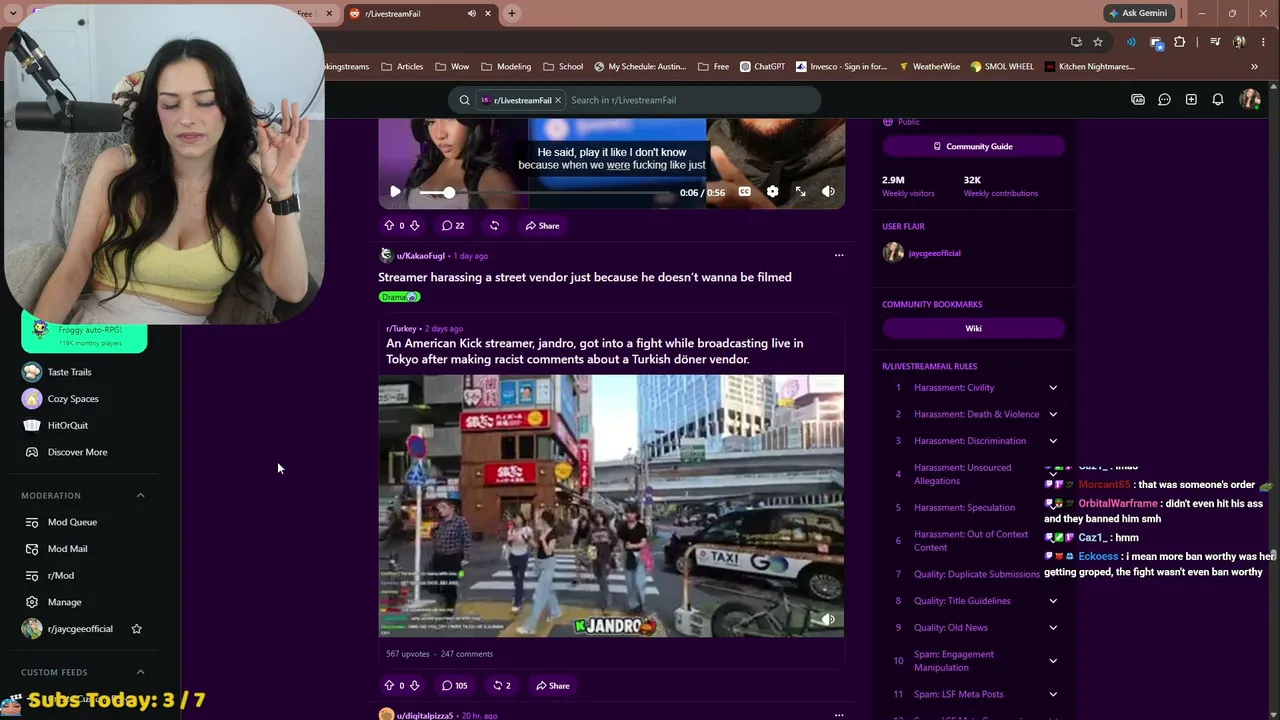
Task: Open the community Wiki bookmark
Action: 973,328
